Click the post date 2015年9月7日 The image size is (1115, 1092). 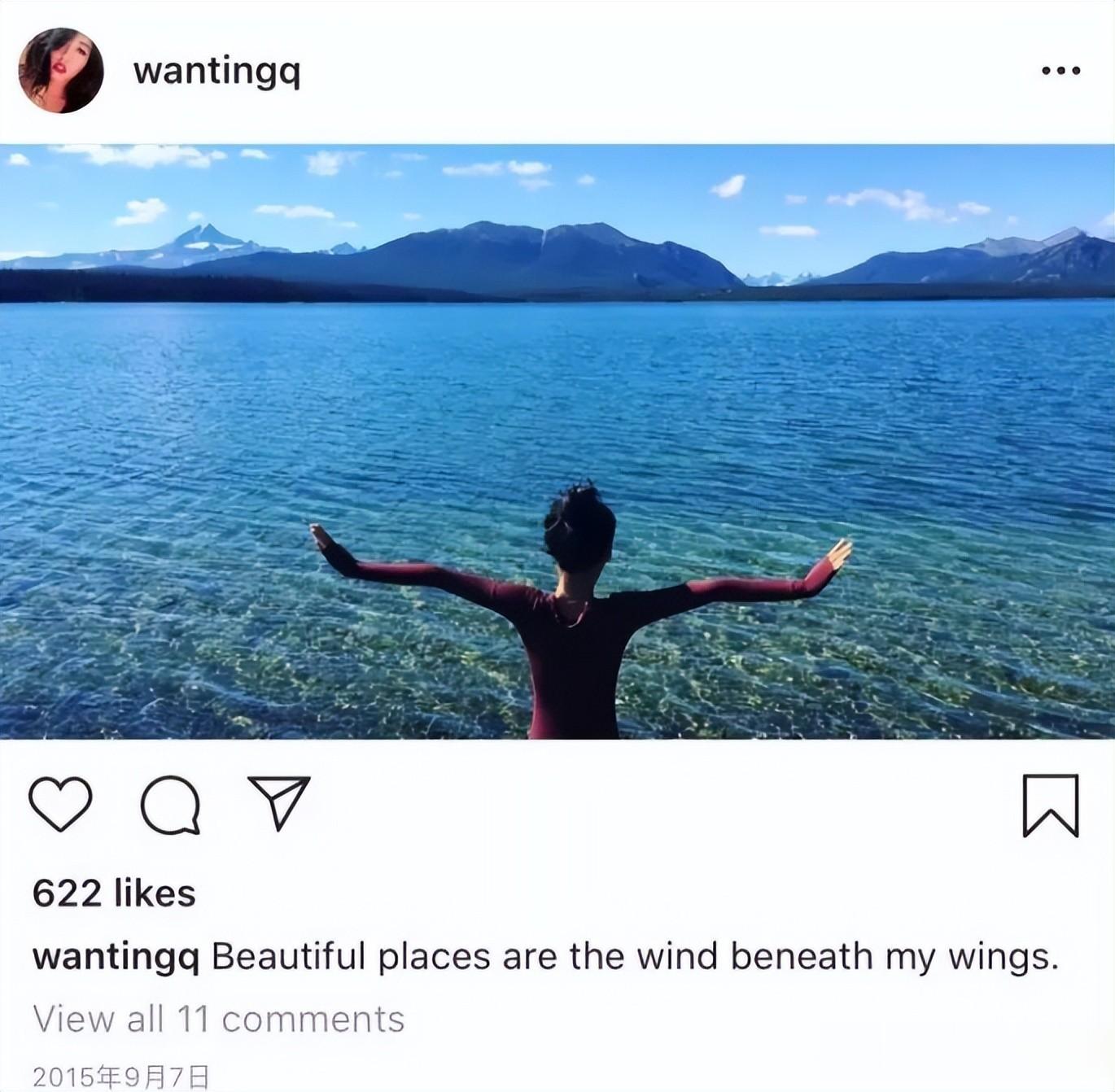pos(121,1077)
